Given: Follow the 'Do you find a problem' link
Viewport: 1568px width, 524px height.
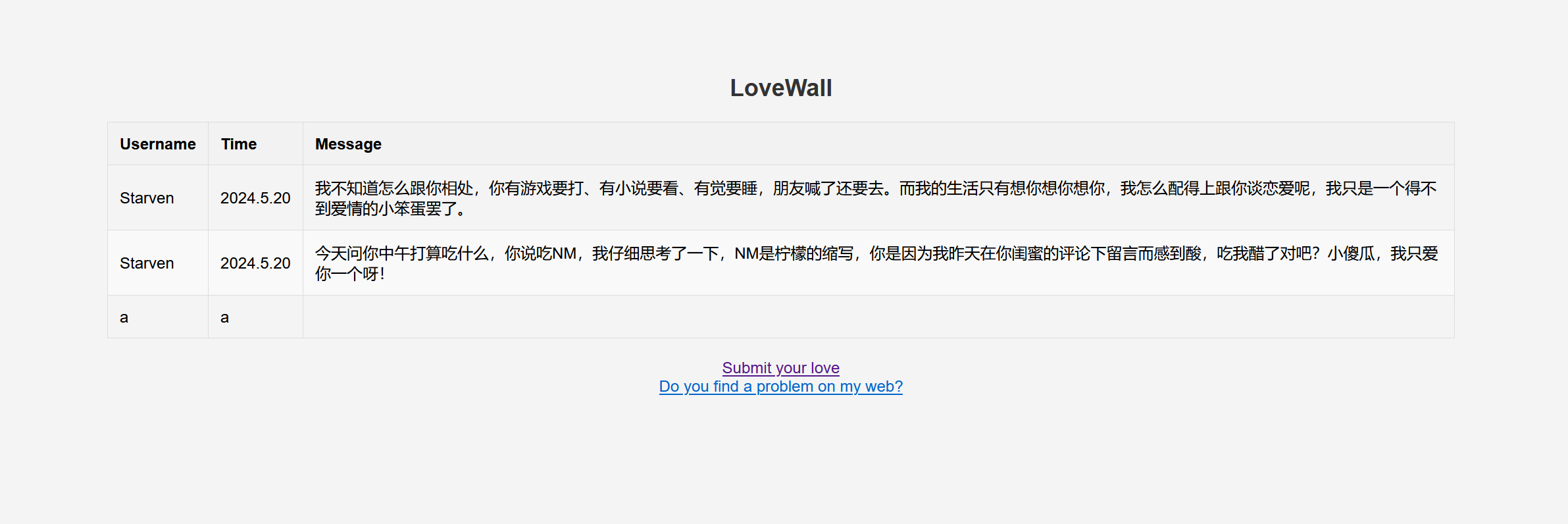Looking at the screenshot, I should pyautogui.click(x=780, y=386).
